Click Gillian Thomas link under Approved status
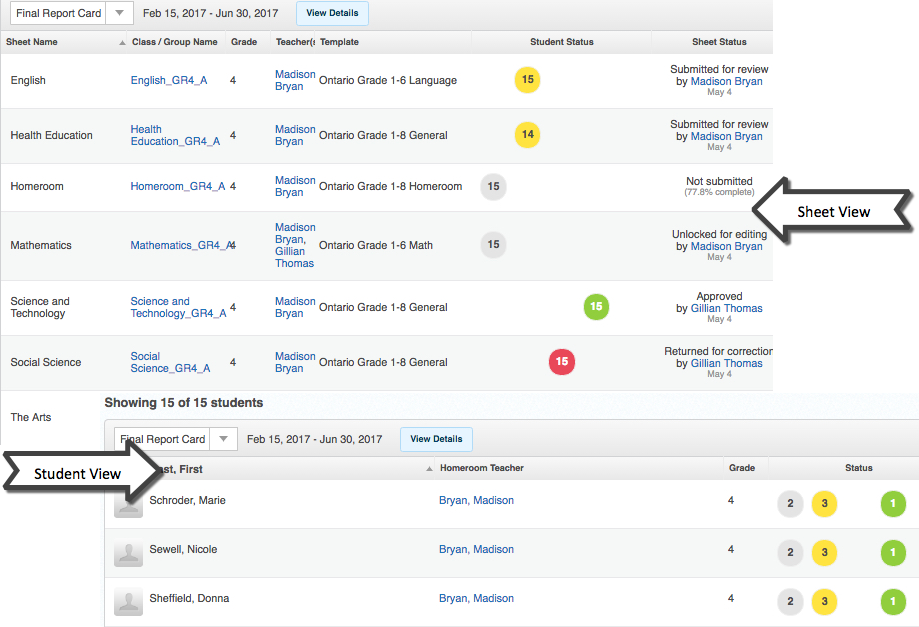 (726, 308)
